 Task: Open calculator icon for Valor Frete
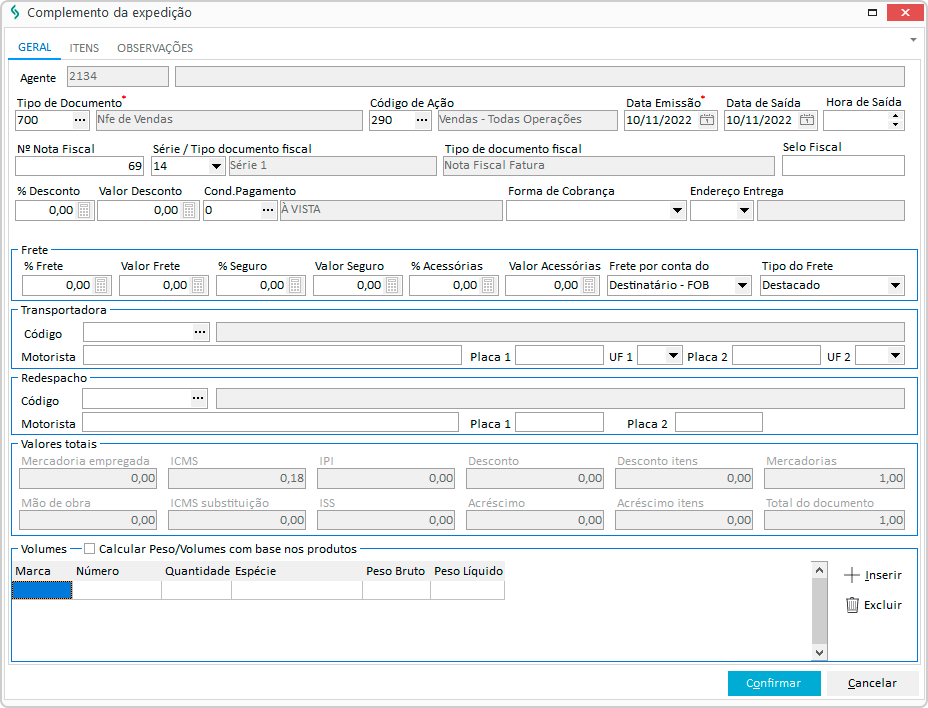coord(199,286)
